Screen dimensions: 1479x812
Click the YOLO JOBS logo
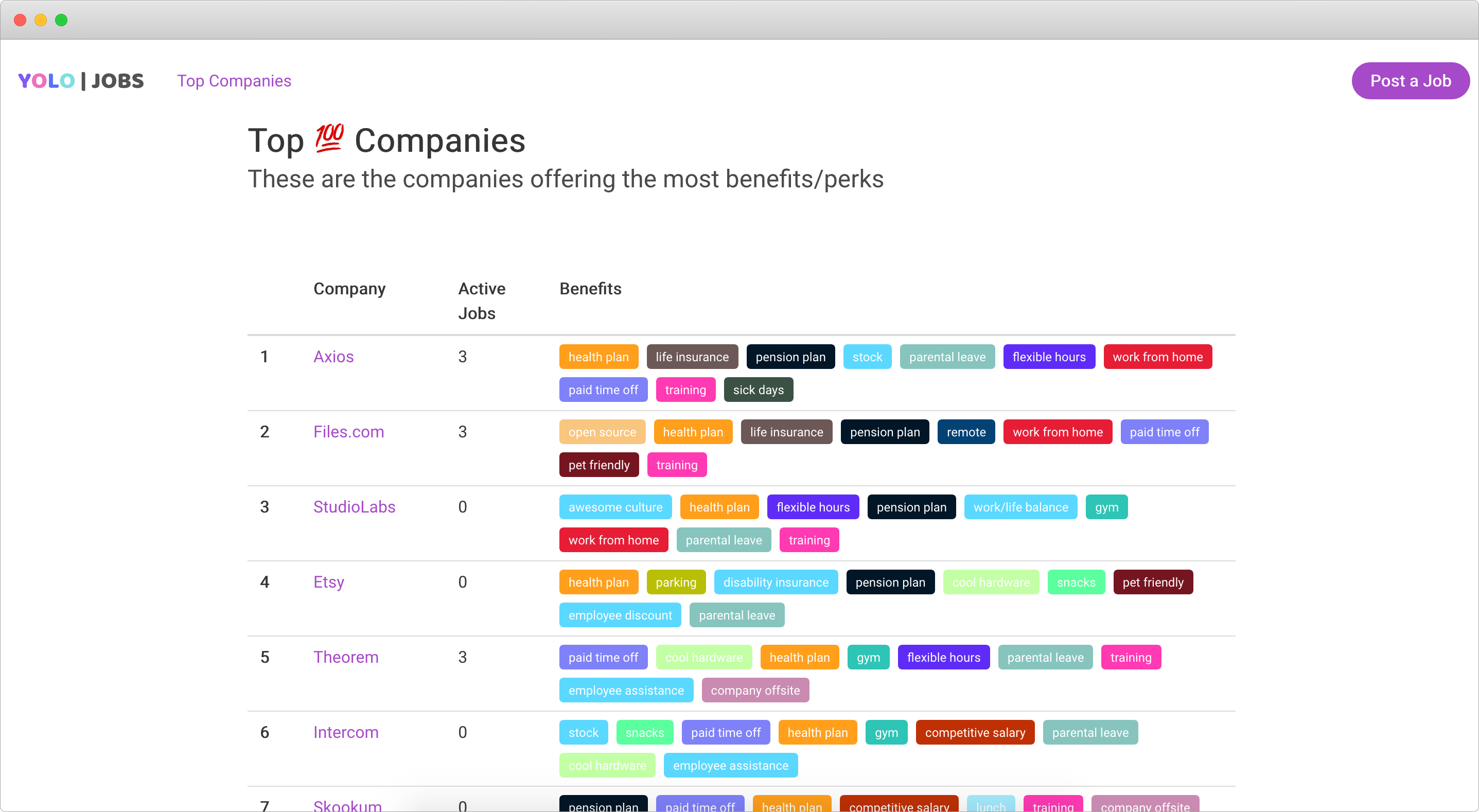81,81
